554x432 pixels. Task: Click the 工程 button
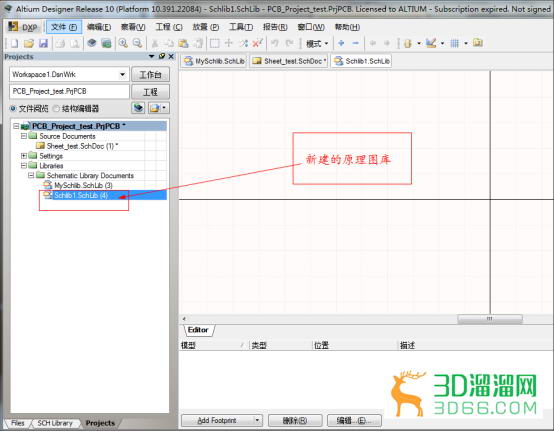pyautogui.click(x=151, y=92)
